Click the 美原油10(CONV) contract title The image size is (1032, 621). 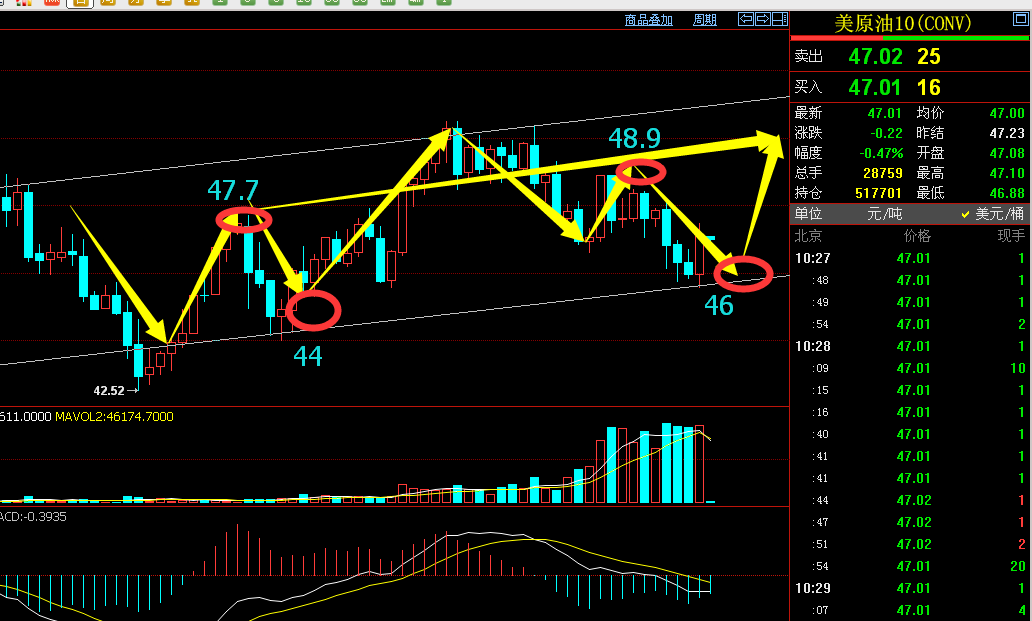(x=902, y=24)
